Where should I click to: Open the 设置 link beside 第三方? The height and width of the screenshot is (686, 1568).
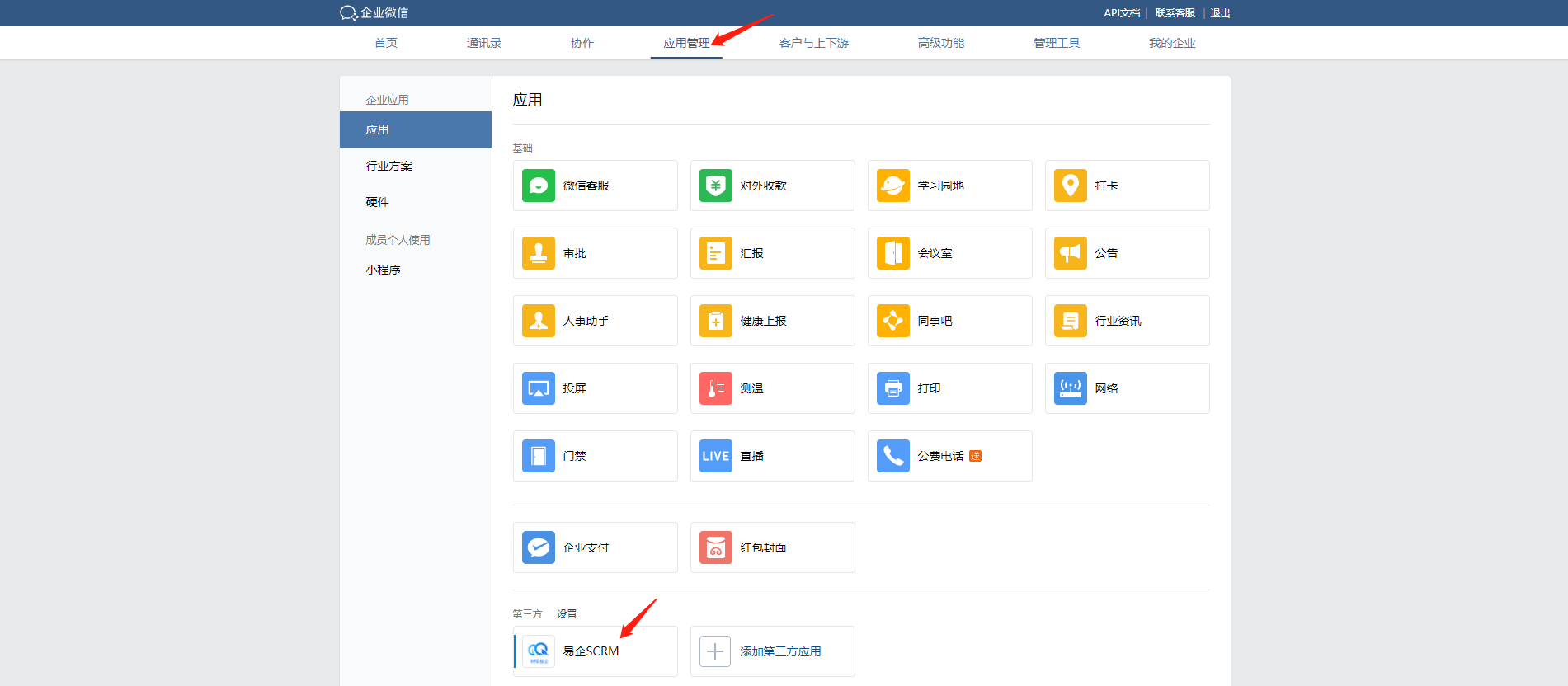tap(567, 614)
